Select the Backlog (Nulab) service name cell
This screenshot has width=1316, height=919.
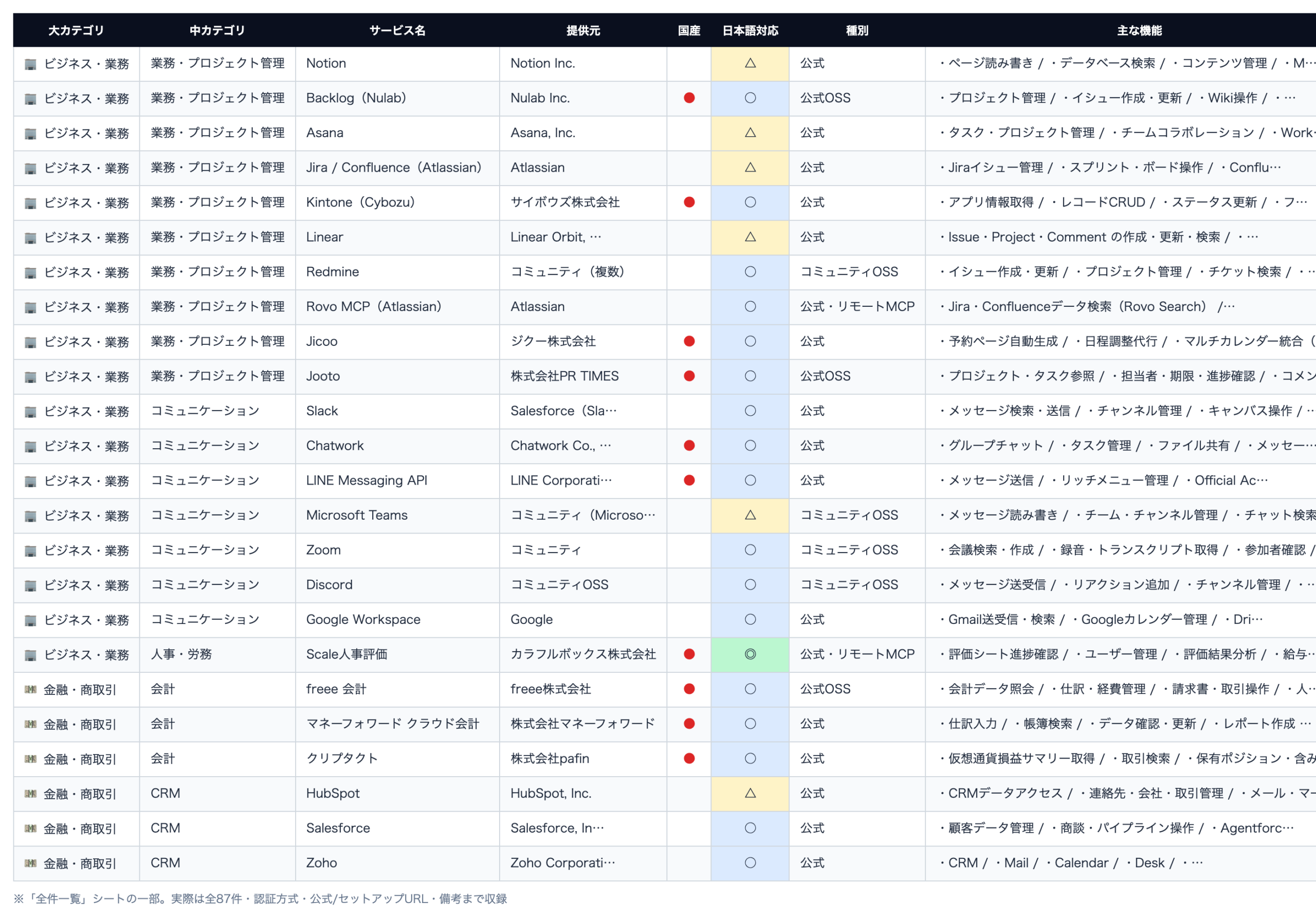[x=397, y=99]
